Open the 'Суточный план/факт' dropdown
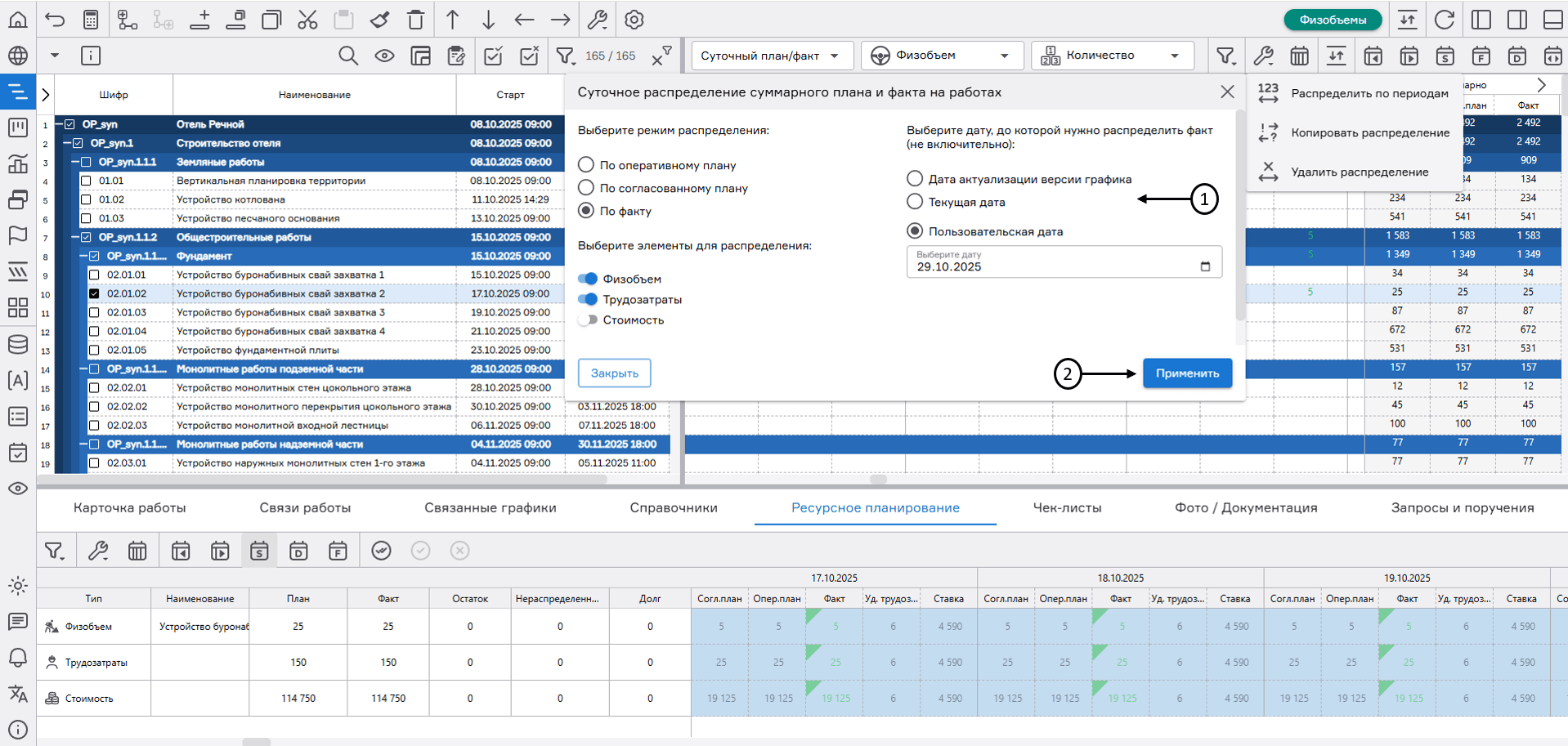Viewport: 1568px width, 746px height. point(771,56)
